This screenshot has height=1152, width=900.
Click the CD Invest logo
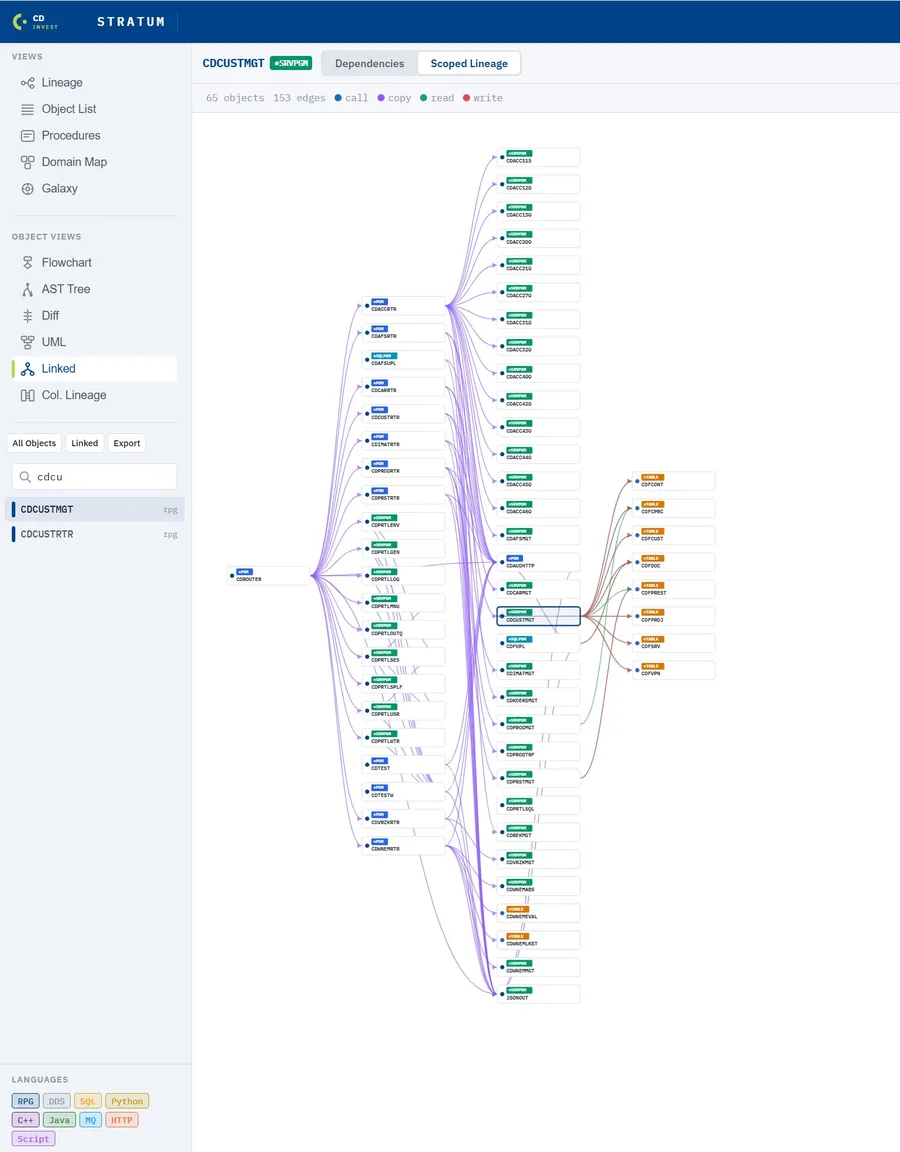(35, 22)
